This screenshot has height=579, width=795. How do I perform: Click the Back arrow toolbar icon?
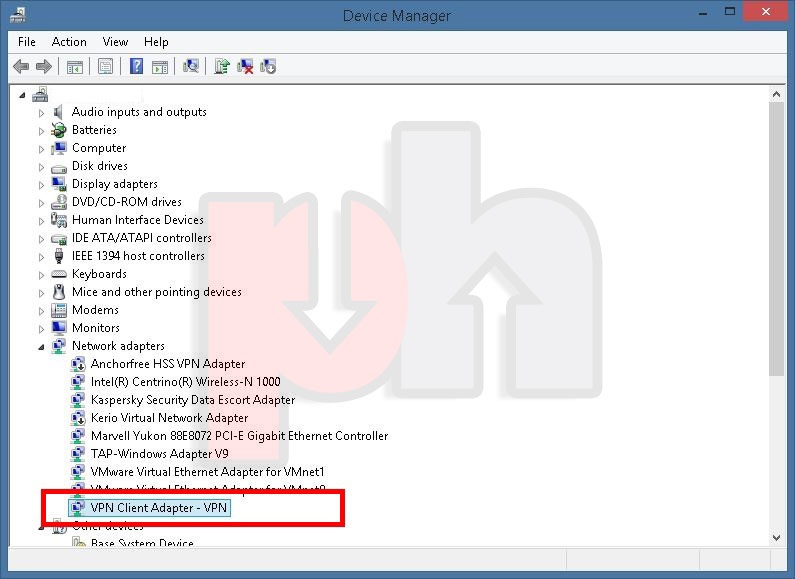pos(21,66)
